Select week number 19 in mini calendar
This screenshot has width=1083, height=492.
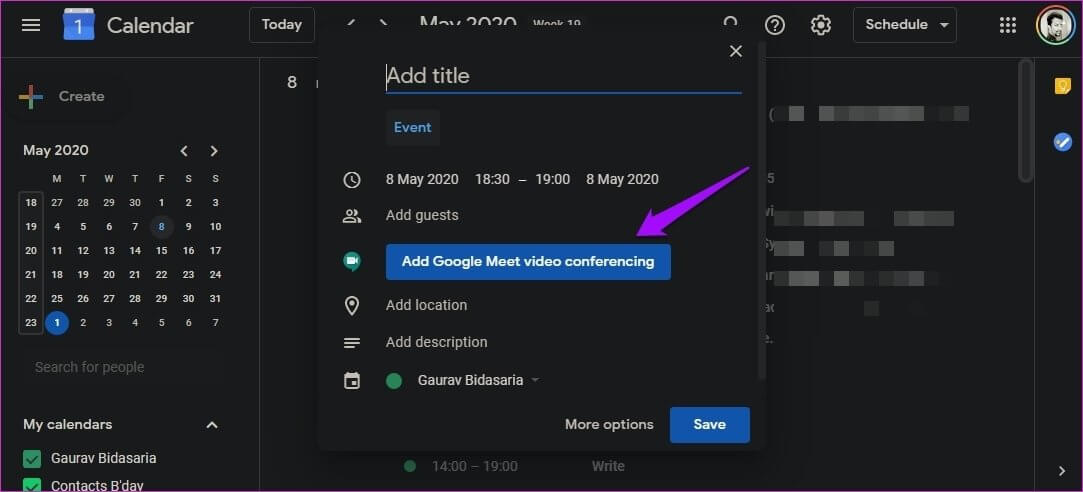tap(31, 227)
